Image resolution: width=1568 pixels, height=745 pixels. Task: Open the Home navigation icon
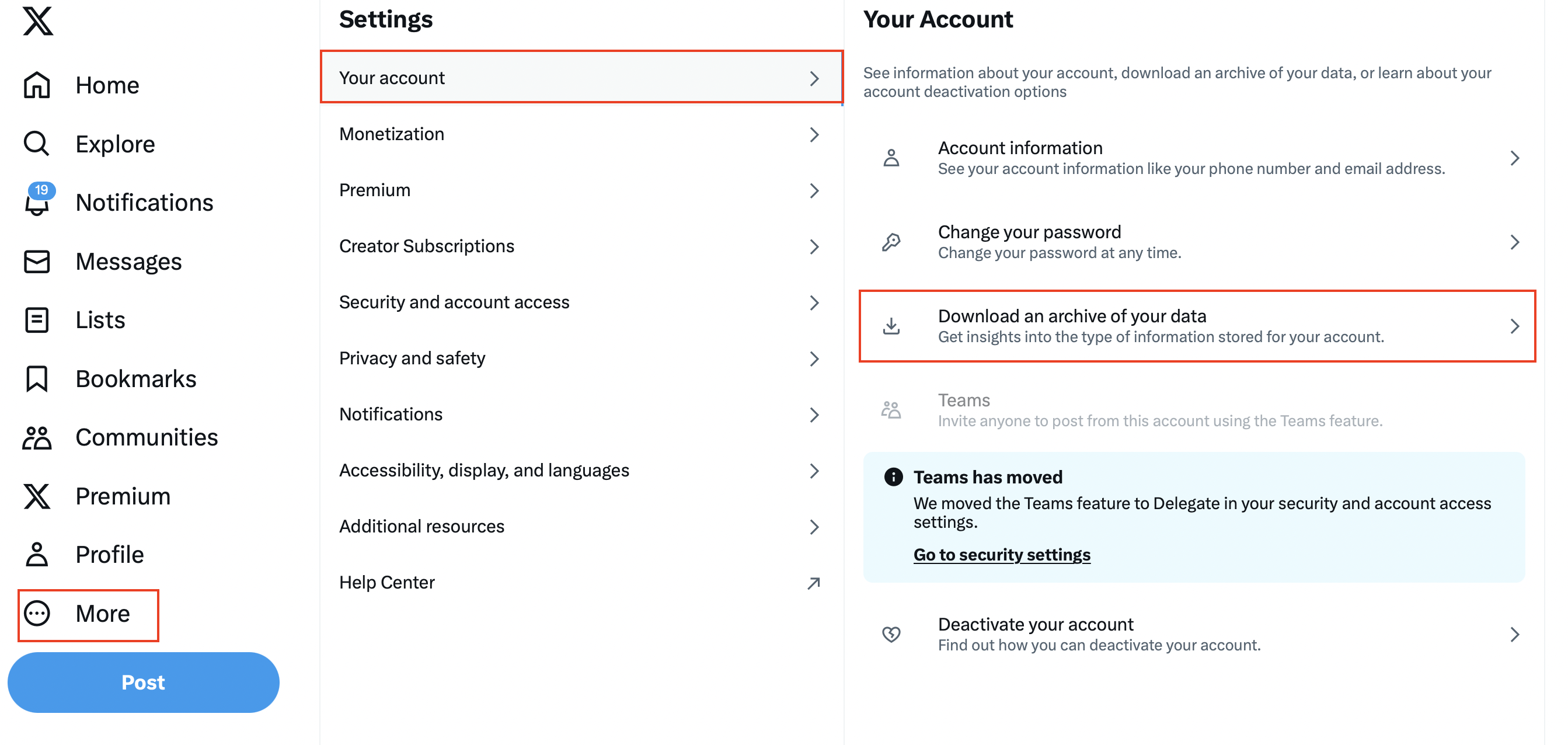(36, 85)
